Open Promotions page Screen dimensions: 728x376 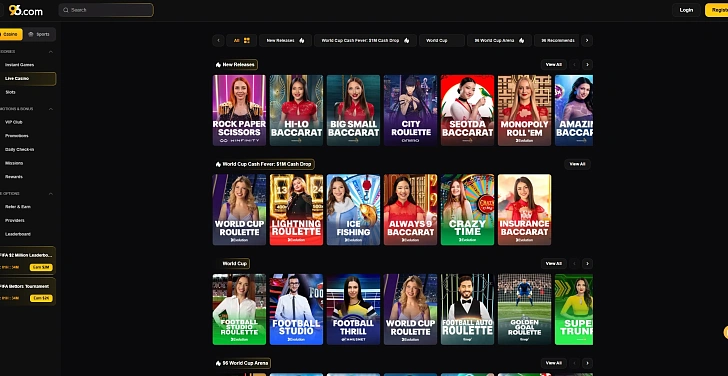point(17,136)
